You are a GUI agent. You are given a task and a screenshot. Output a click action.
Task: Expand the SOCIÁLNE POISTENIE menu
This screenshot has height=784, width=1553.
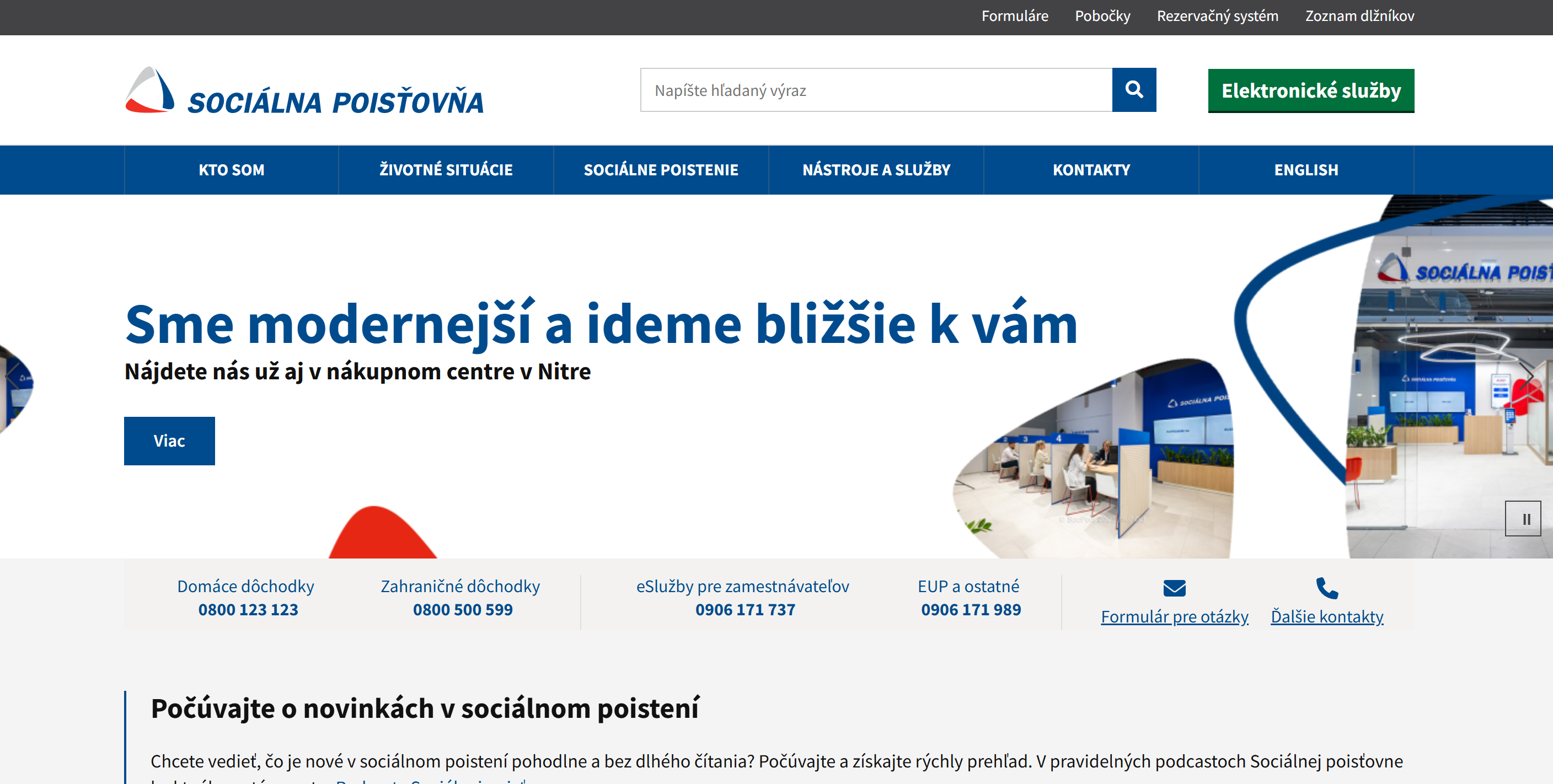[661, 170]
